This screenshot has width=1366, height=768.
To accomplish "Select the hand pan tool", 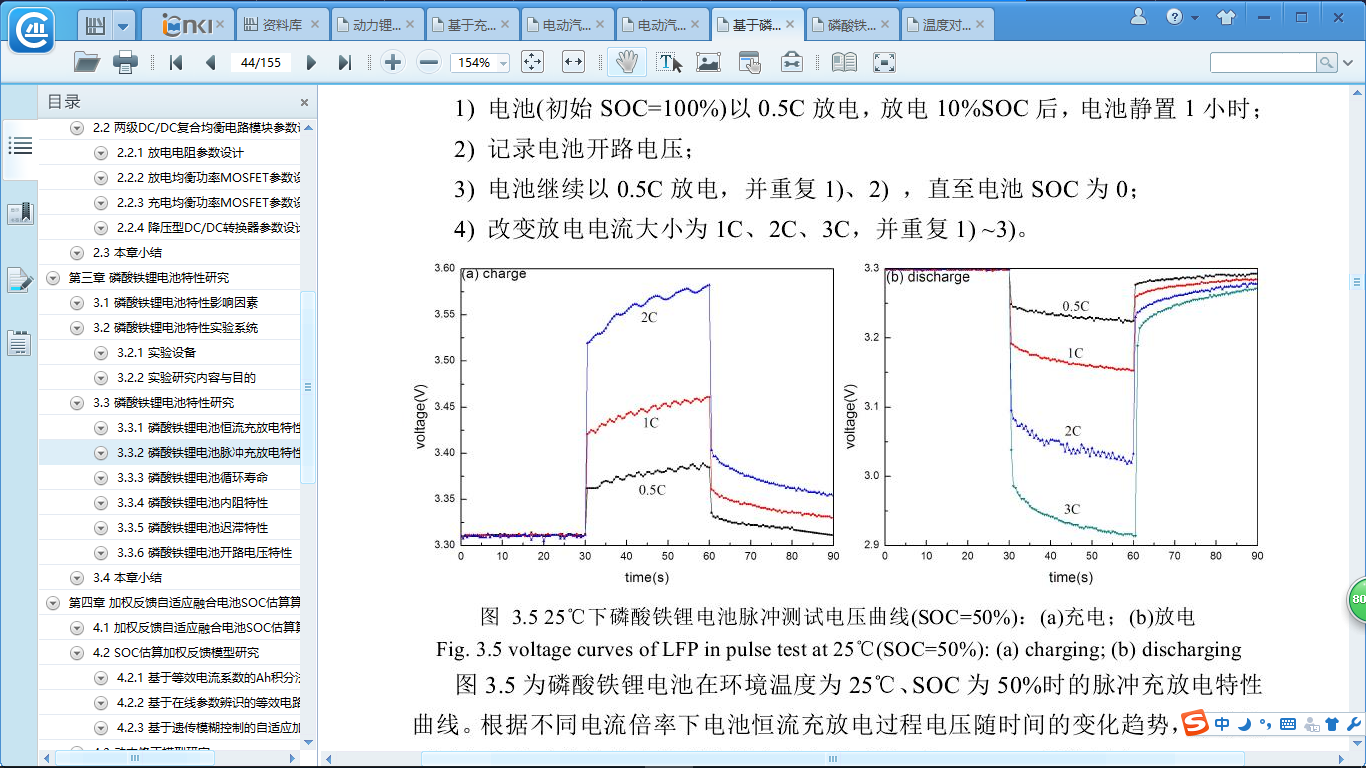I will (626, 62).
